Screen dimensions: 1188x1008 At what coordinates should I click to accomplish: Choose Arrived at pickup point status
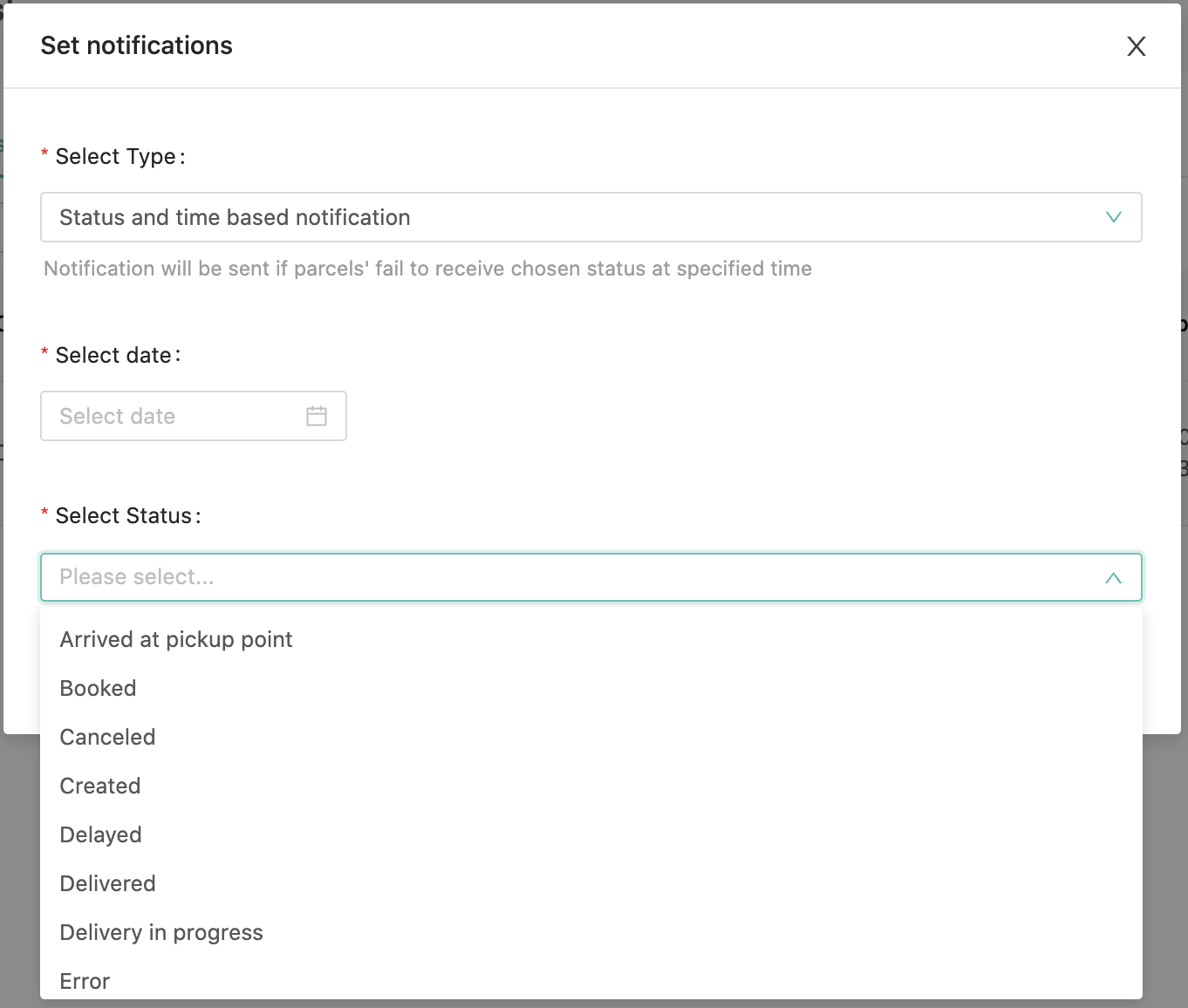pos(591,639)
